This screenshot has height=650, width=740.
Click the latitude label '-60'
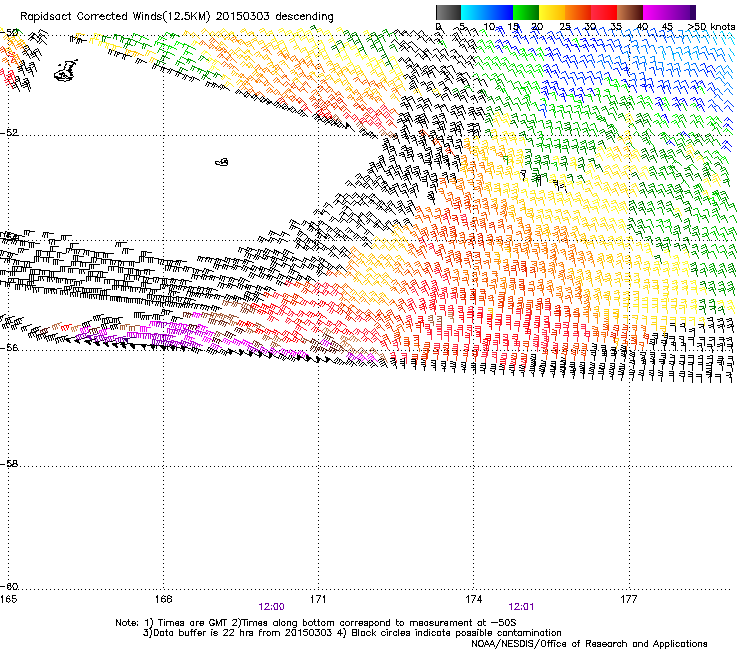(9, 587)
